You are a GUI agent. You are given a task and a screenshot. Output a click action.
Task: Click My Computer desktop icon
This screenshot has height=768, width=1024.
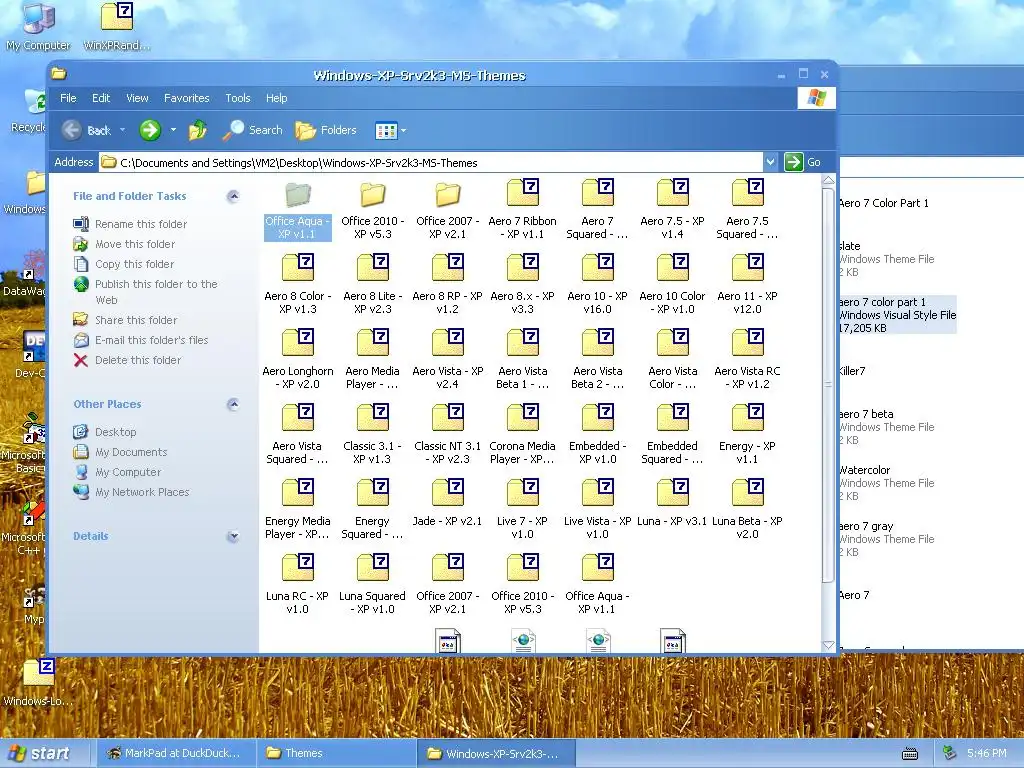click(38, 27)
